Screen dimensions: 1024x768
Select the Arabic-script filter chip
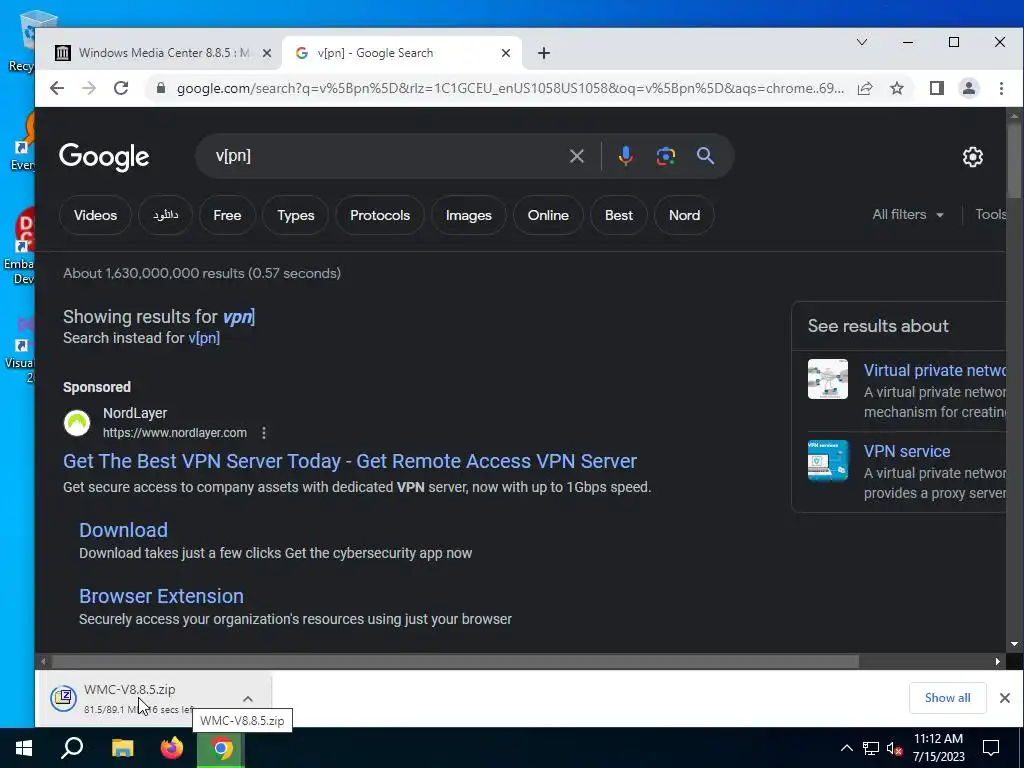(x=165, y=216)
